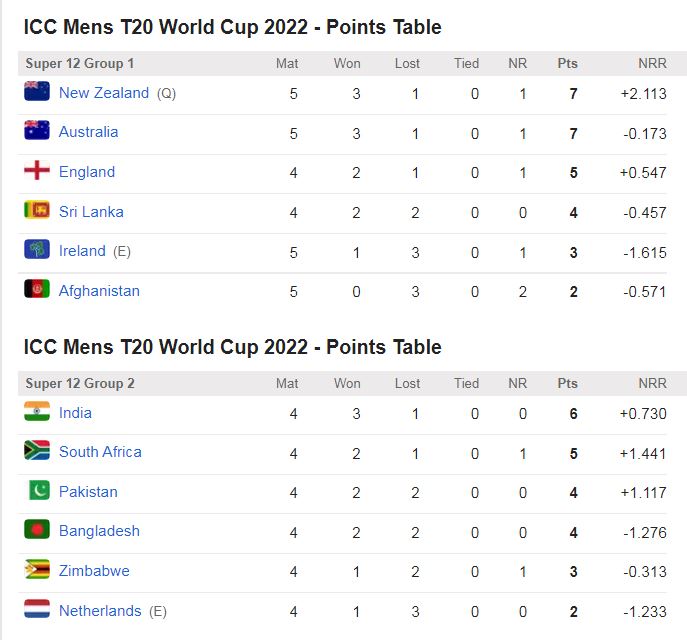Go to the South Africa team page
Image resolution: width=687 pixels, height=640 pixels.
[100, 452]
